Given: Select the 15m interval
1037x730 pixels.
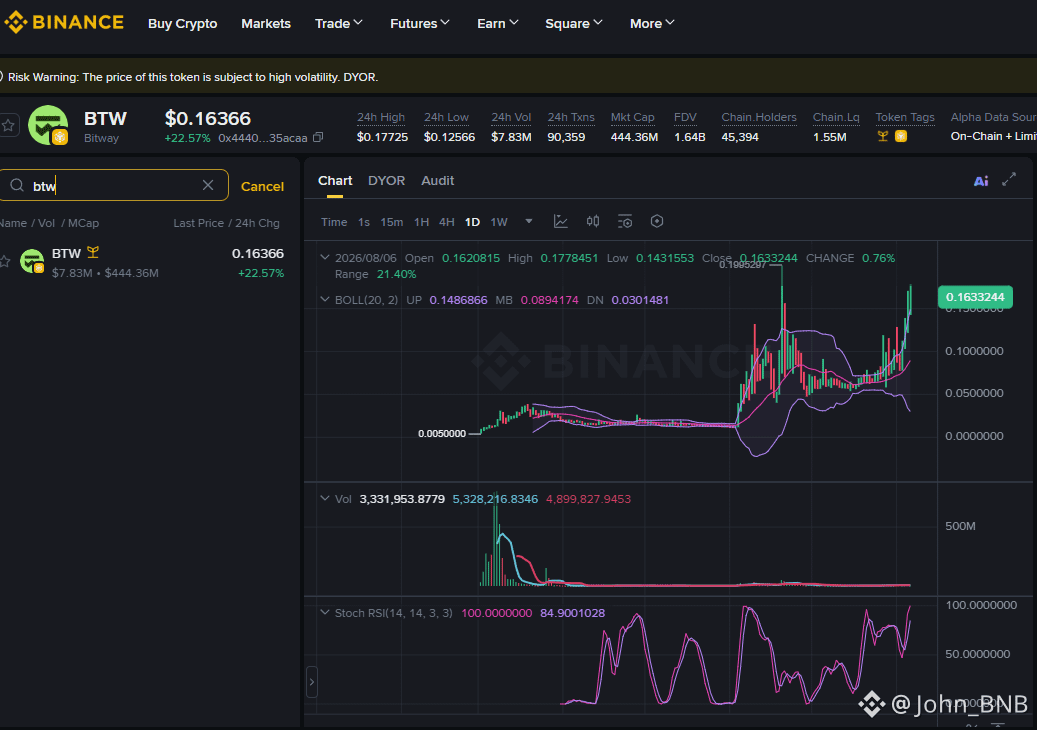Looking at the screenshot, I should point(392,222).
